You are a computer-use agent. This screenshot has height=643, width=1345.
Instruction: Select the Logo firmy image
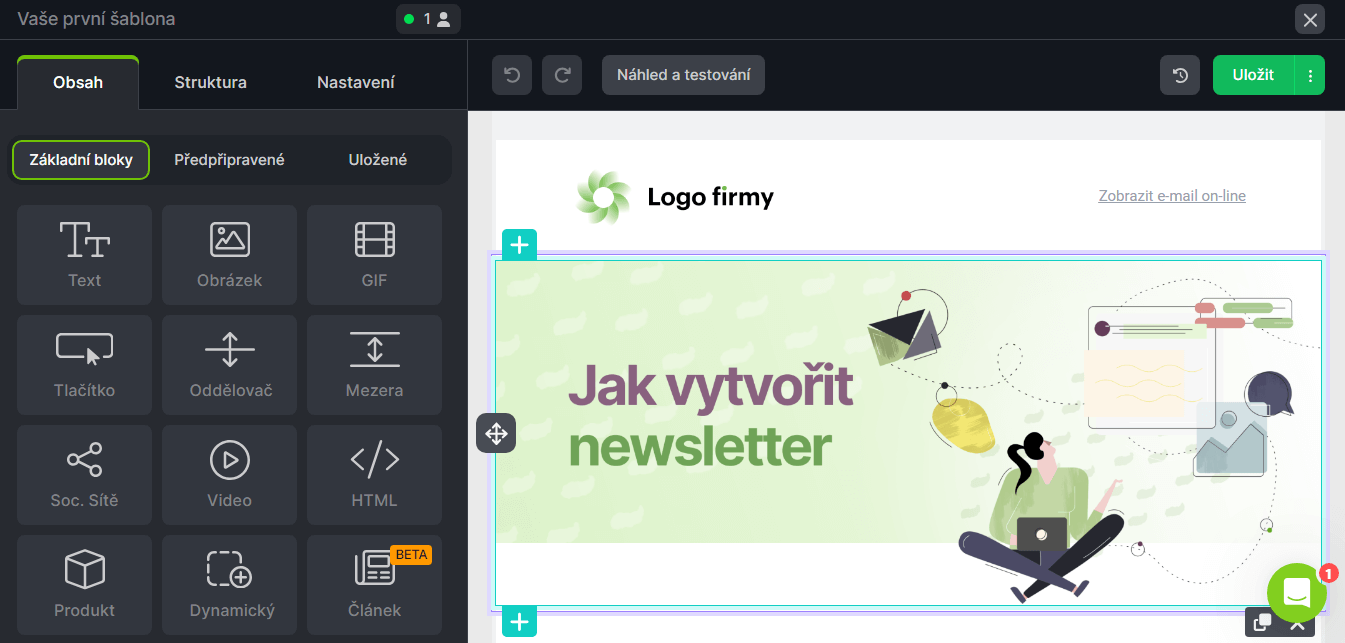(x=675, y=197)
